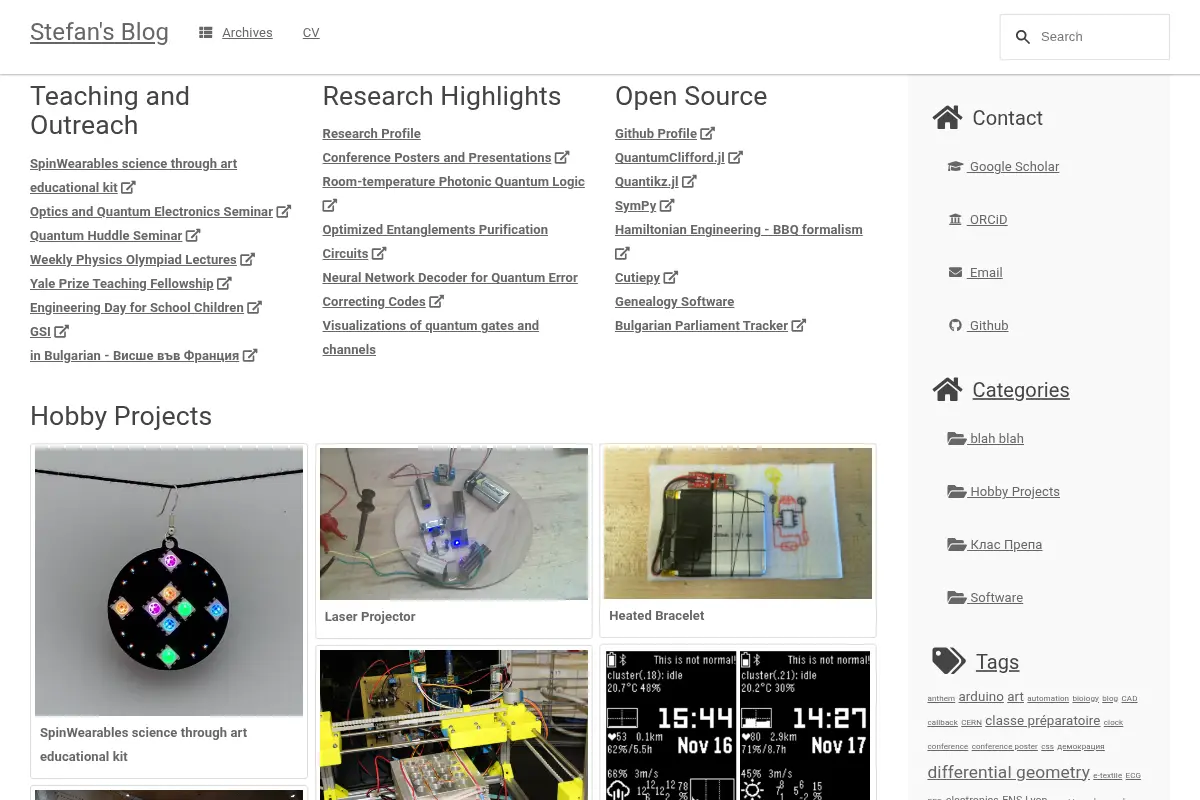The image size is (1200, 800).
Task: Click external-link icon after Weekly Physics Olympiad Lectures
Action: click(x=248, y=259)
